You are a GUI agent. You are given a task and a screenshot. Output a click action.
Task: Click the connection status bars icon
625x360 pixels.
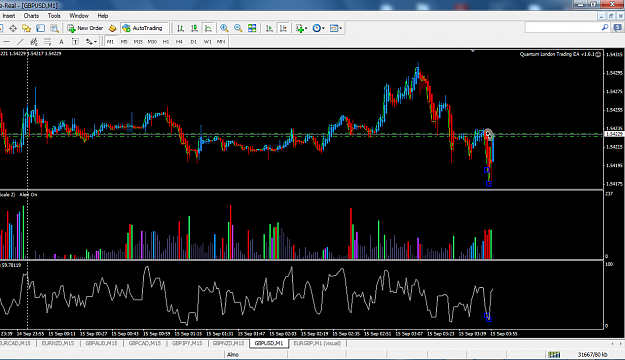pos(554,354)
